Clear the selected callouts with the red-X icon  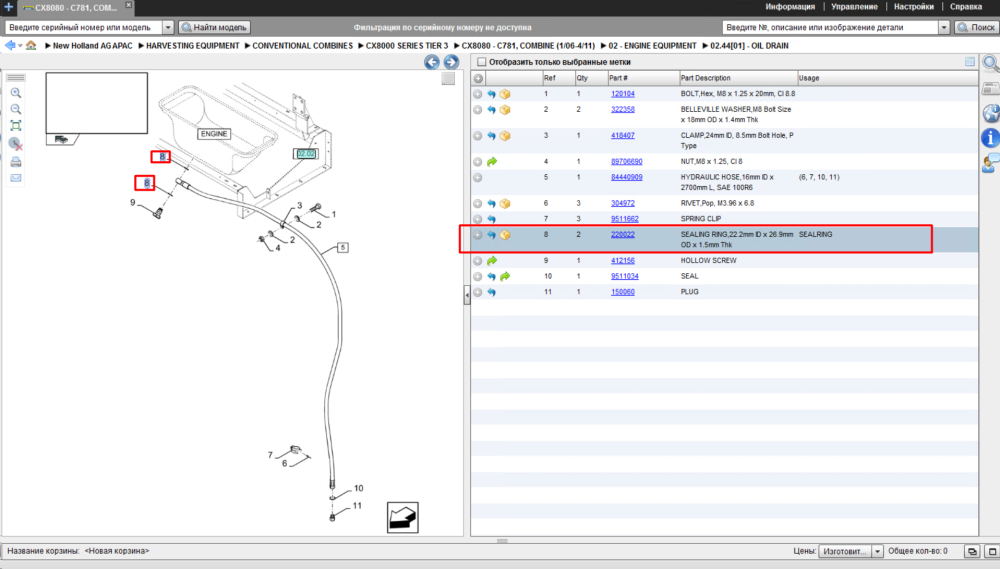[16, 144]
